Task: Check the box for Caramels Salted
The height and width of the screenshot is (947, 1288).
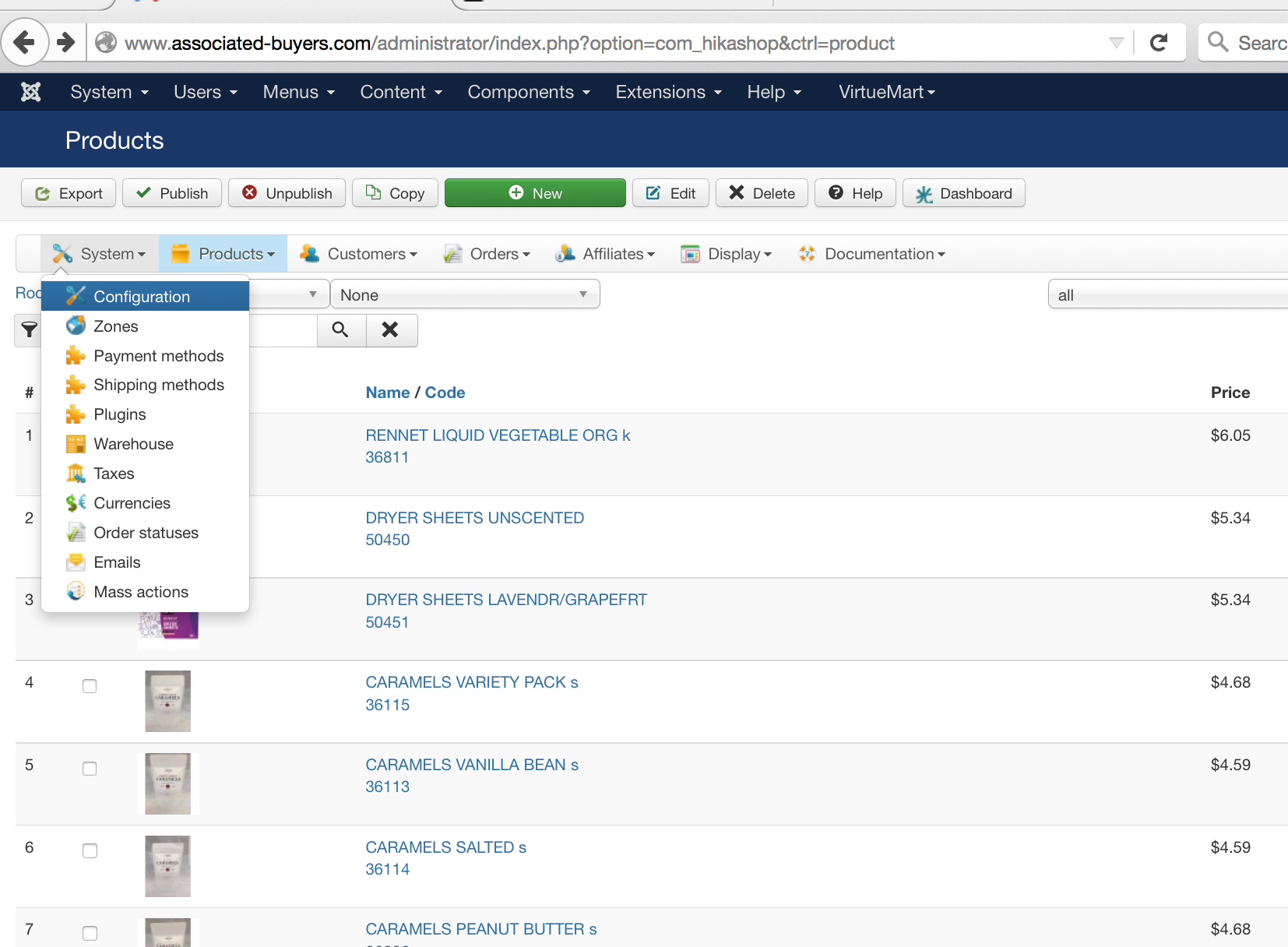Action: (90, 851)
